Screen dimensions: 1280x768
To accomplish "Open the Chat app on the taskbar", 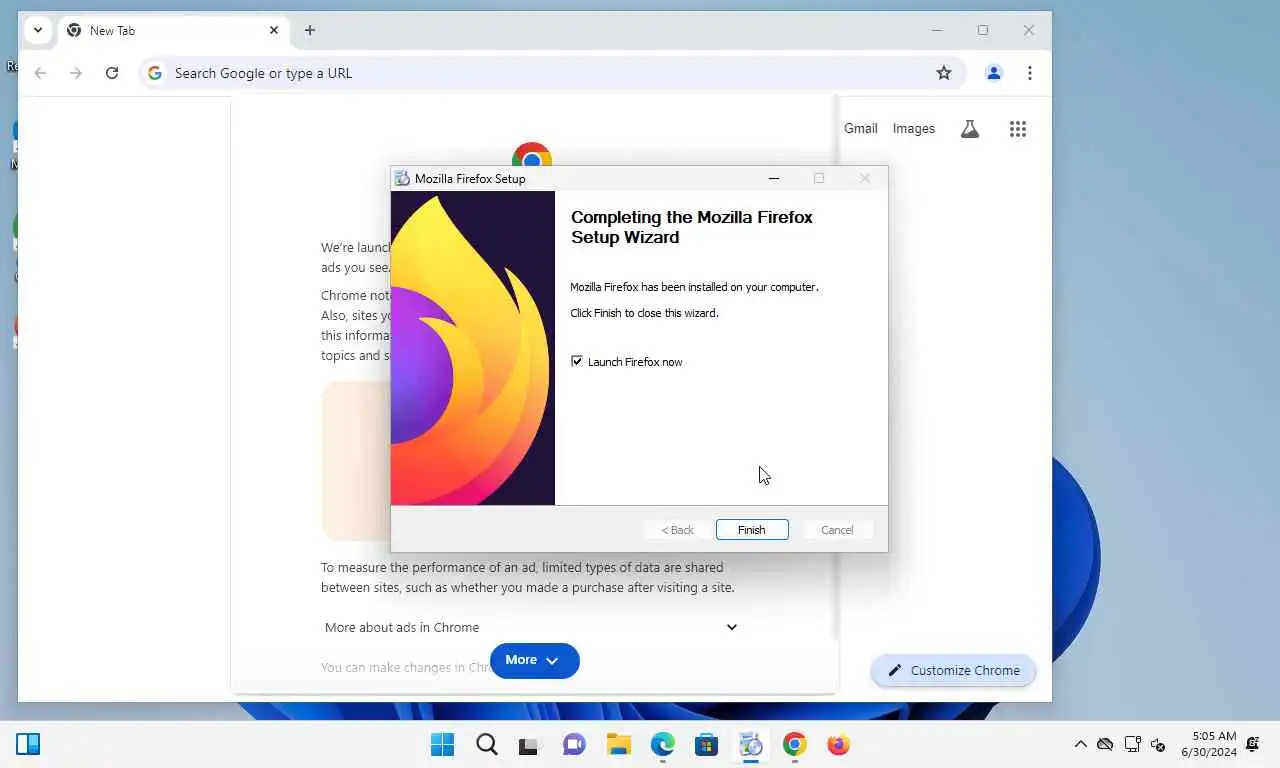I will (x=574, y=745).
